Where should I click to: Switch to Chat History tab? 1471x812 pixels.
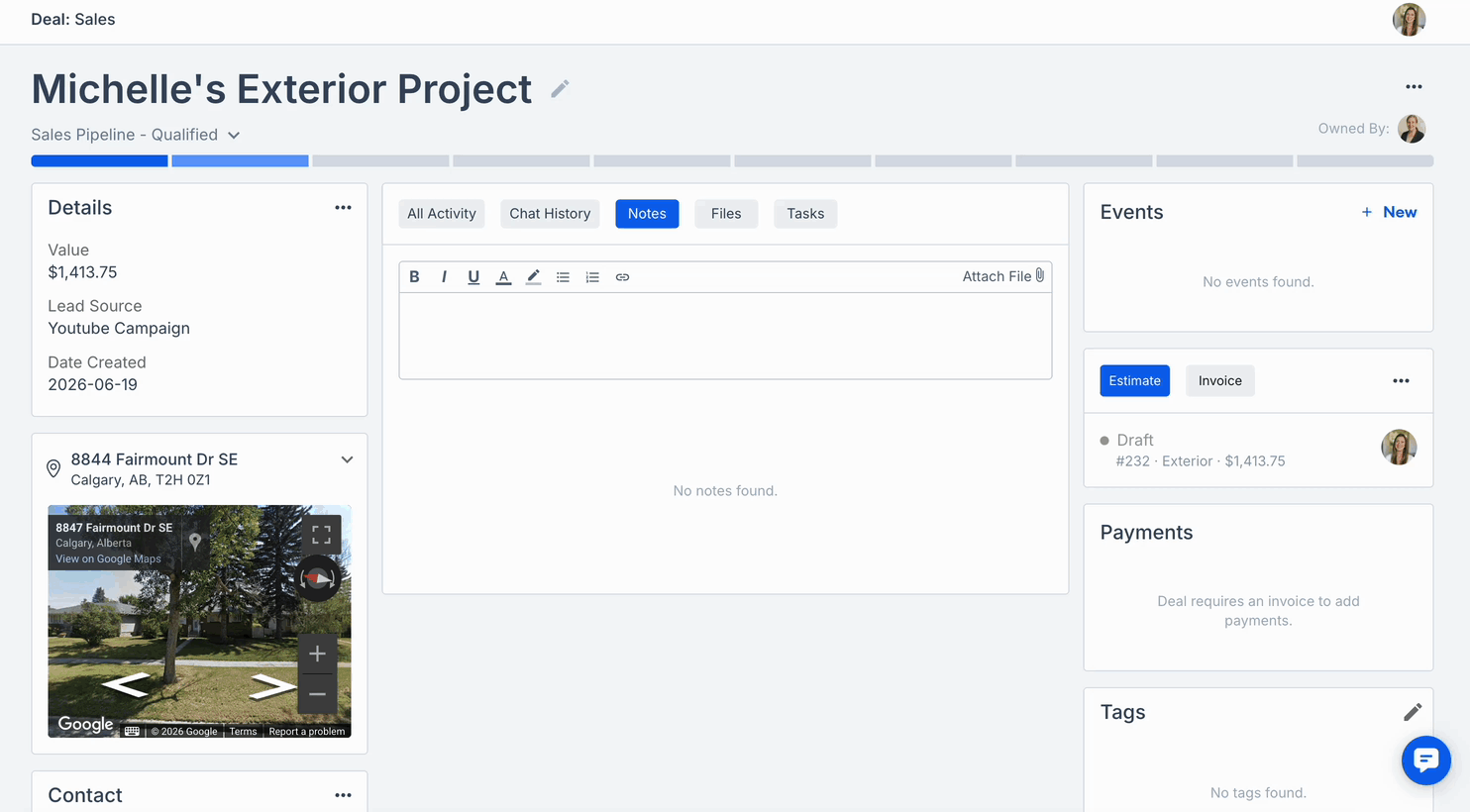pyautogui.click(x=550, y=214)
